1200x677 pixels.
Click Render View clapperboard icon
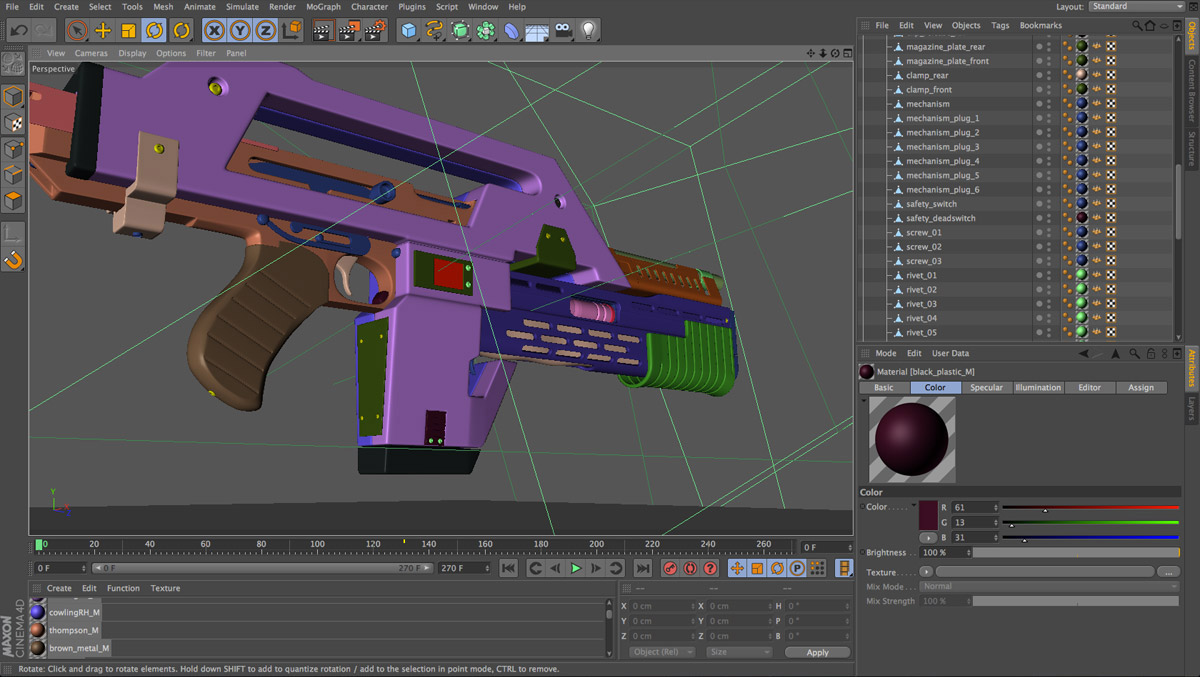(x=323, y=31)
